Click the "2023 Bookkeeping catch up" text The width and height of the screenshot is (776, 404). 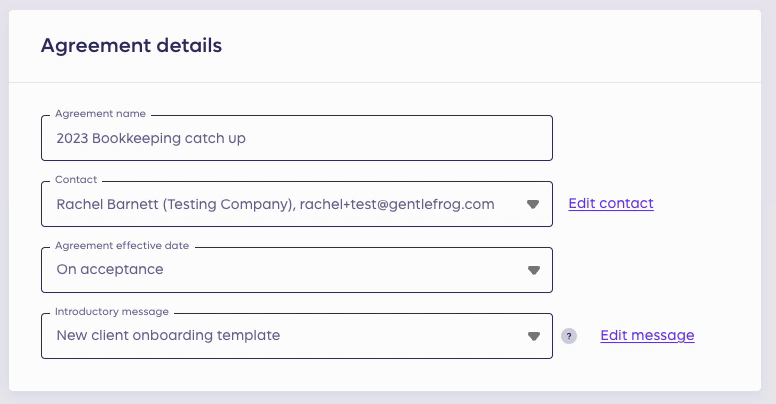[x=151, y=138]
